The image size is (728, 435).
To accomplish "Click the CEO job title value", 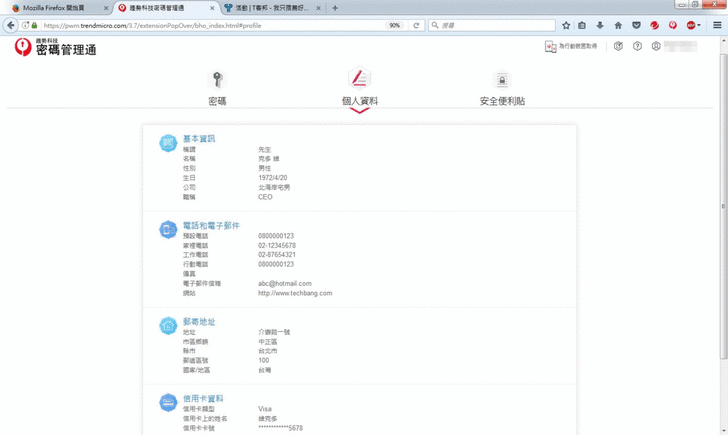I will (x=265, y=197).
